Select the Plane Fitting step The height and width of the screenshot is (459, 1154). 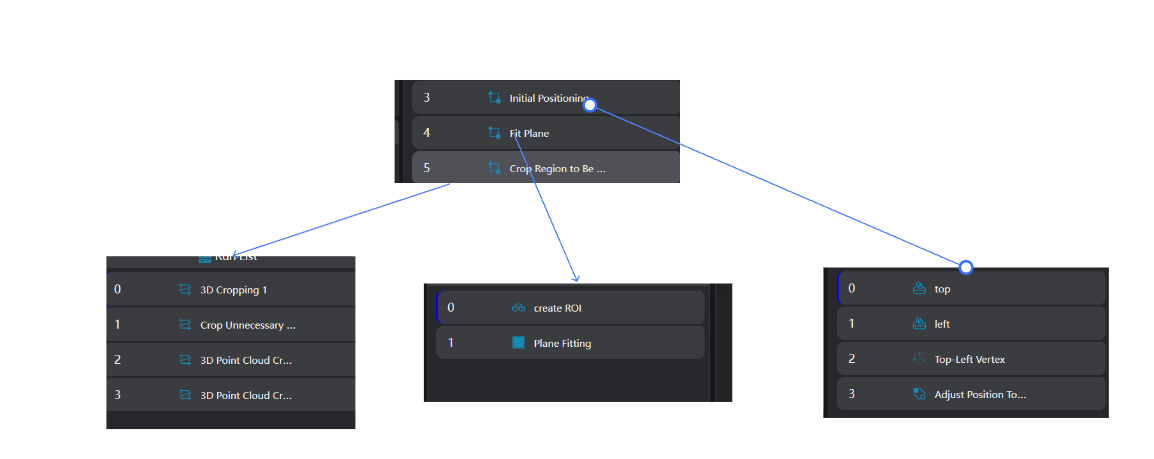pyautogui.click(x=570, y=343)
